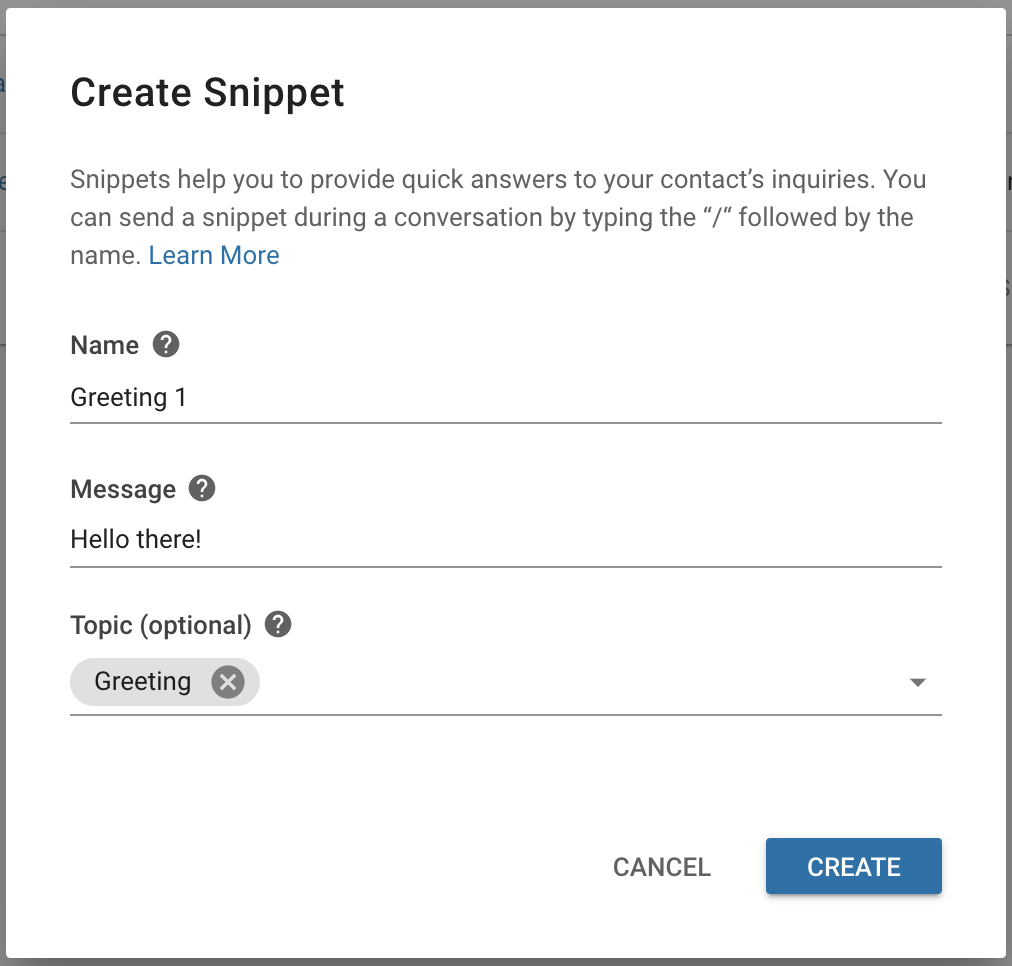Screen dimensions: 1012x966
Task: Cancel the snippet creation
Action: 662,867
